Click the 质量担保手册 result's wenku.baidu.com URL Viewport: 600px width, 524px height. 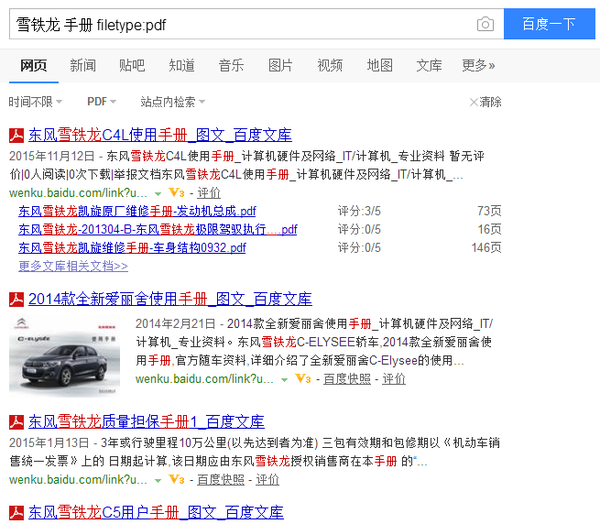78,480
